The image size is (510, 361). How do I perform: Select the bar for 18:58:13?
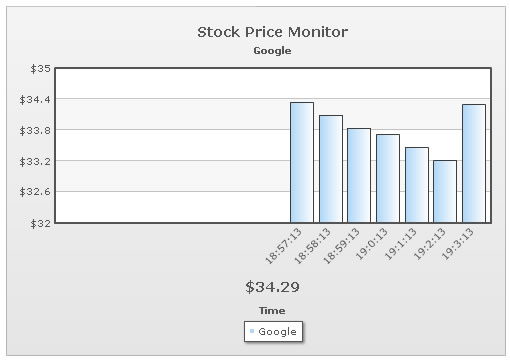click(x=331, y=169)
